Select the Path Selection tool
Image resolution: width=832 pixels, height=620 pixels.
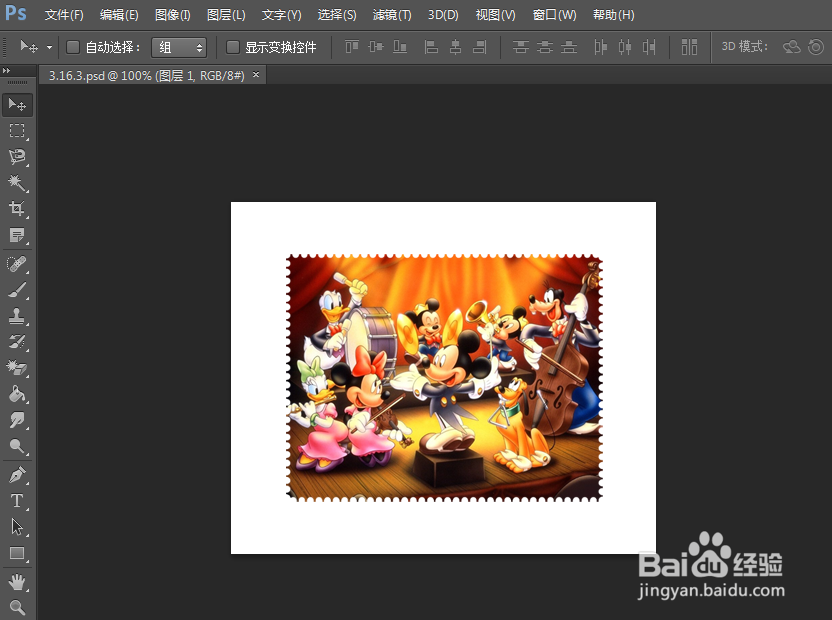click(18, 527)
